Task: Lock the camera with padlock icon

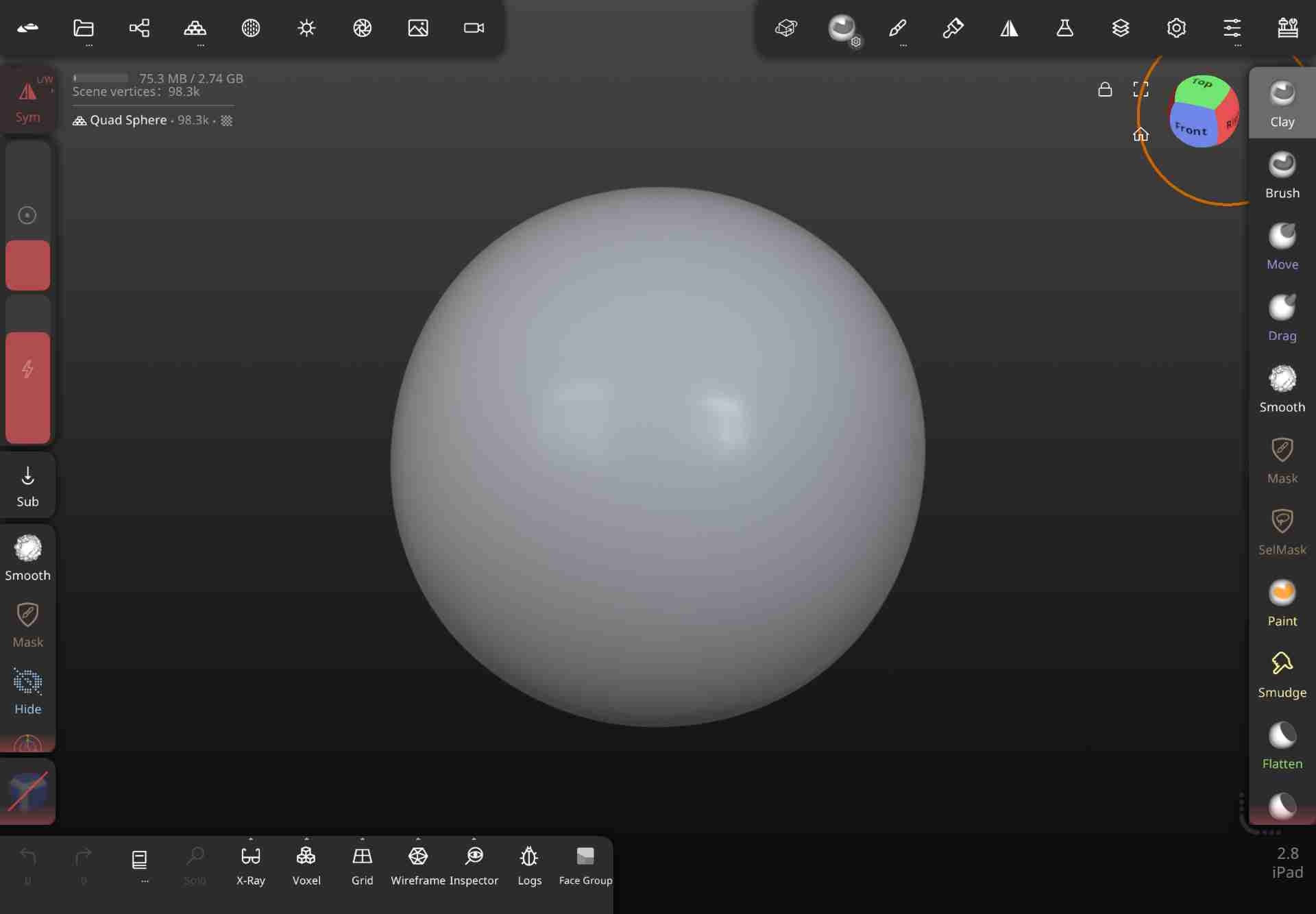Action: 1105,89
